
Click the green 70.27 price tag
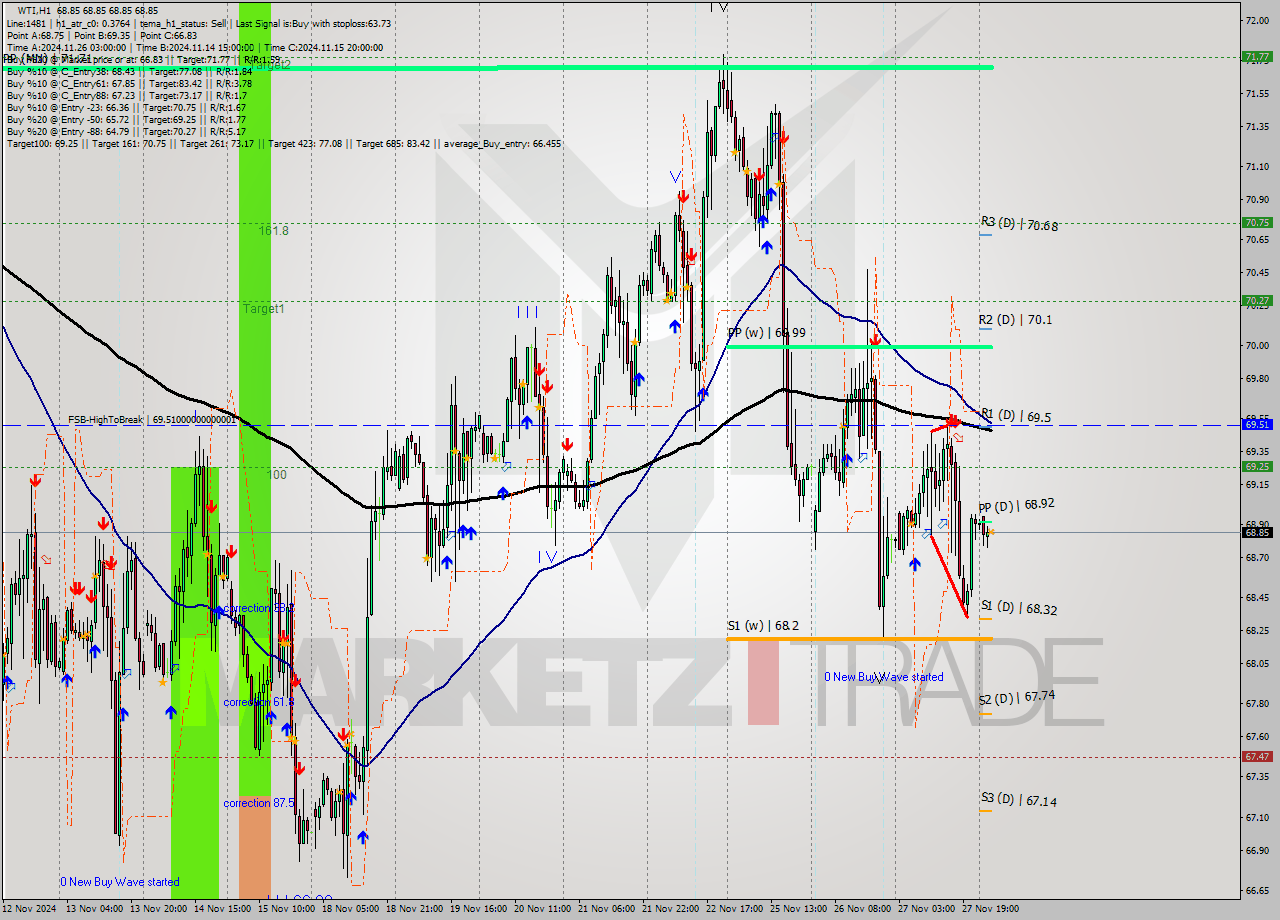click(1257, 300)
